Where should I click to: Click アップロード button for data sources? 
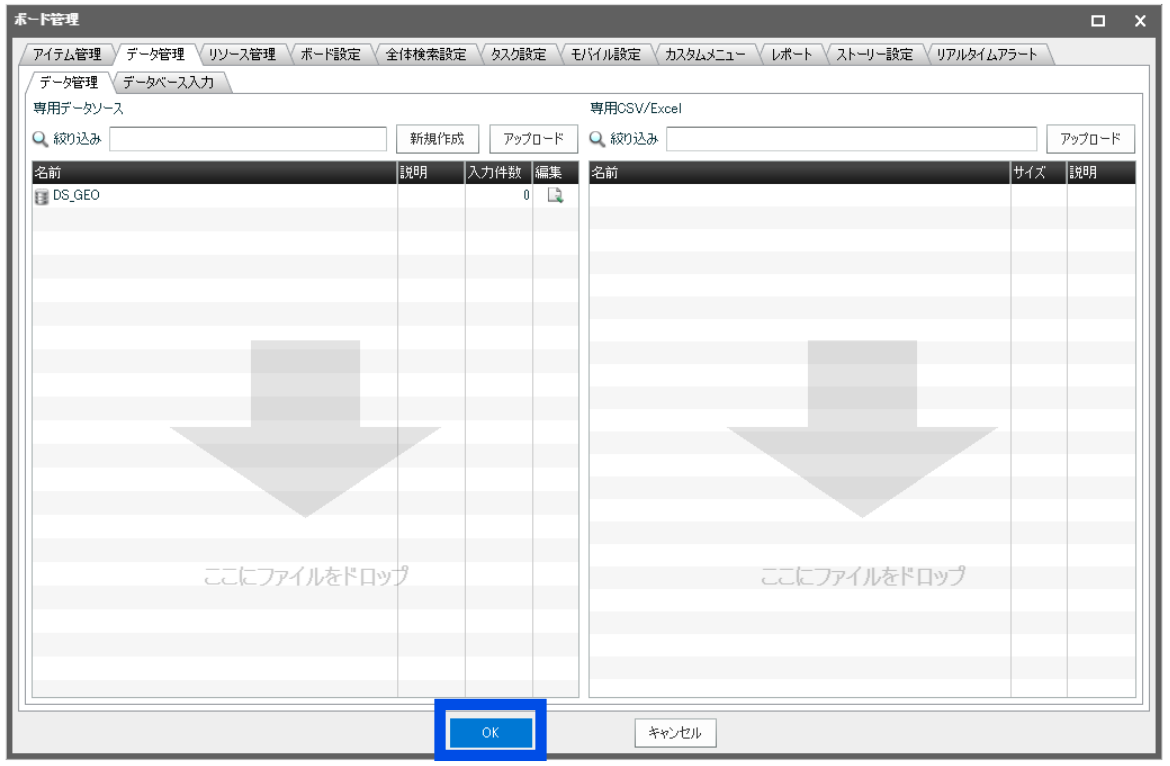(533, 138)
